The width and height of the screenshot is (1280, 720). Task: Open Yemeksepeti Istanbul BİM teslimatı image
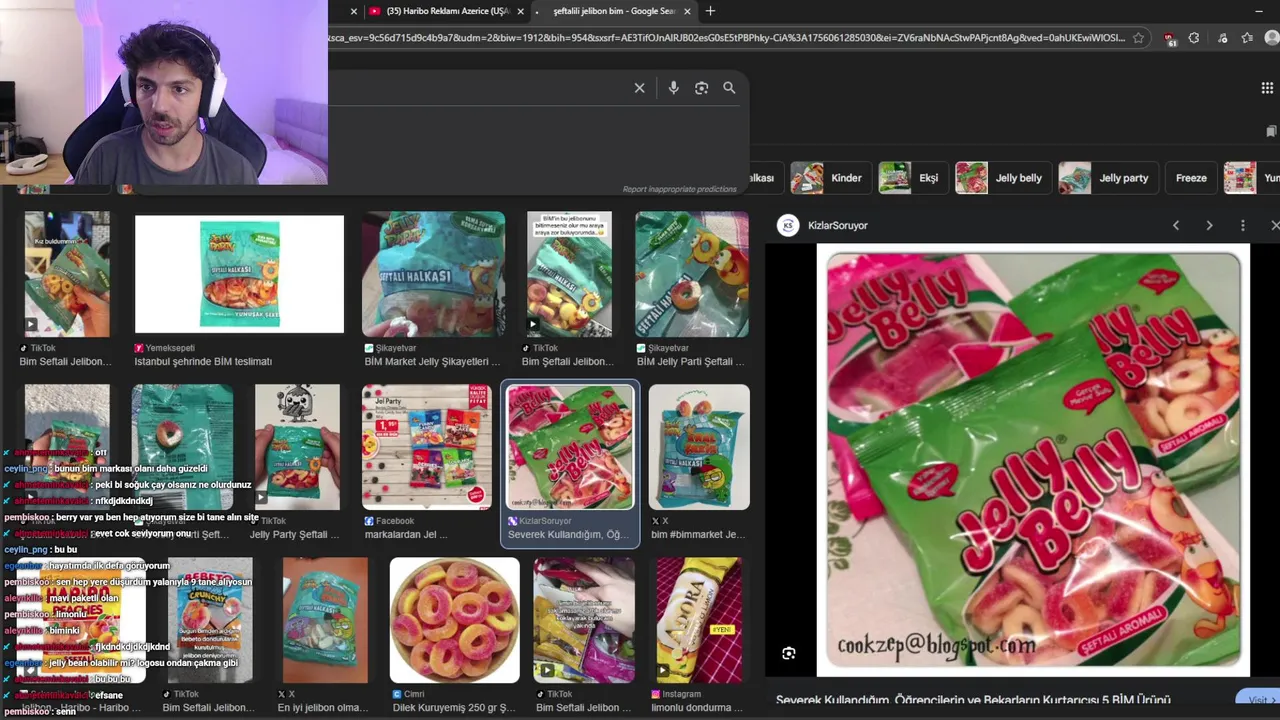239,274
